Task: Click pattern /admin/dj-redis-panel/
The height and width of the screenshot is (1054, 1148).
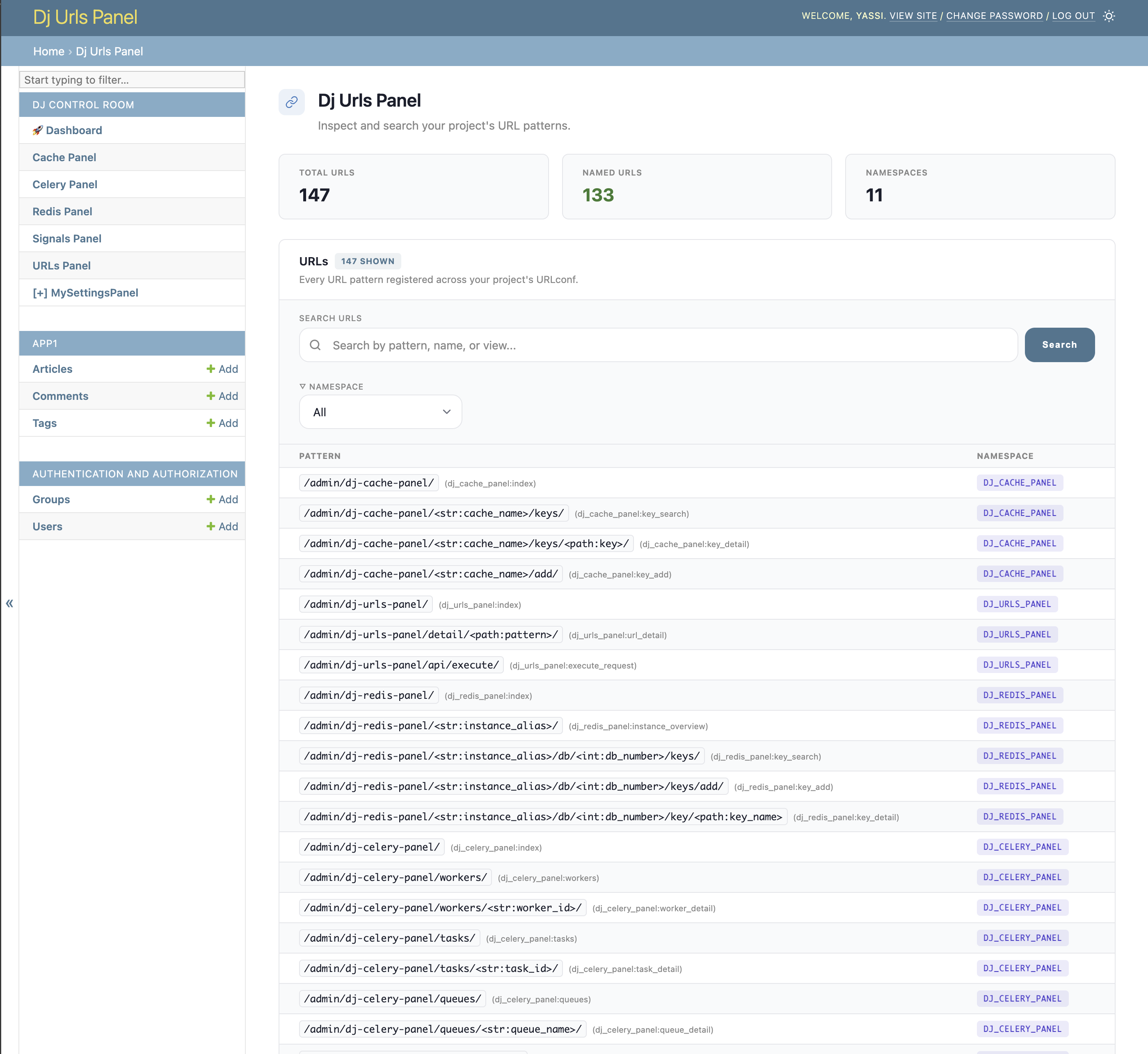Action: [369, 695]
